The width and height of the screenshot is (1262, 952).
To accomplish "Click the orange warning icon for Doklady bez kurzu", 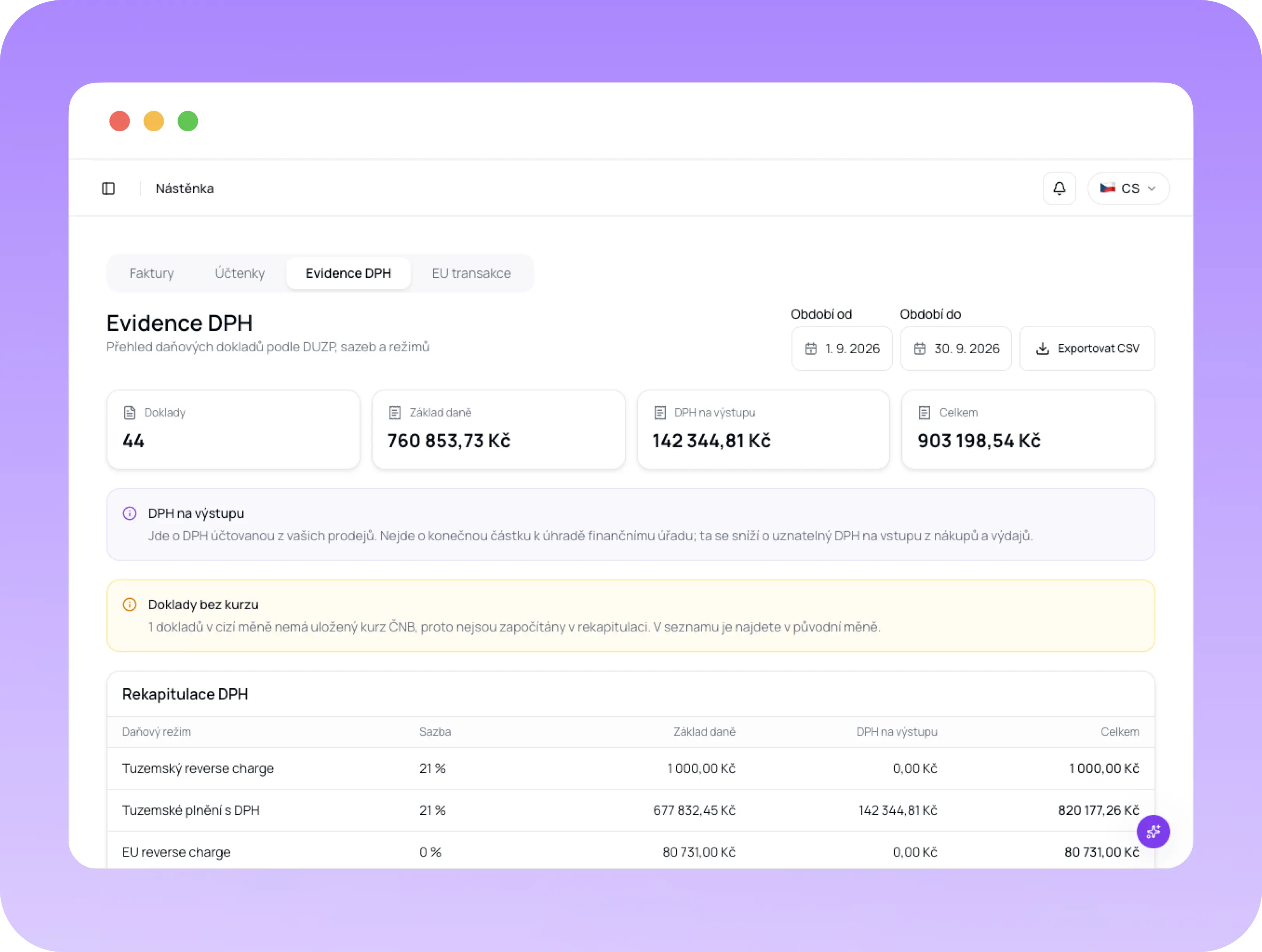I will 129,605.
